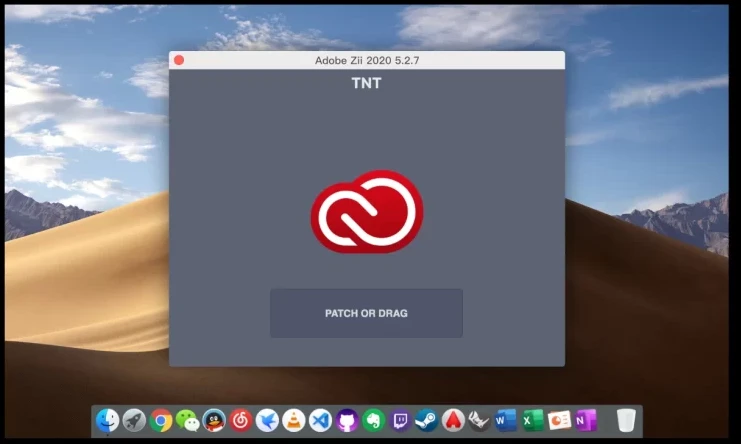Click the red Creative Cloud logo
This screenshot has width=741, height=444.
click(x=366, y=212)
